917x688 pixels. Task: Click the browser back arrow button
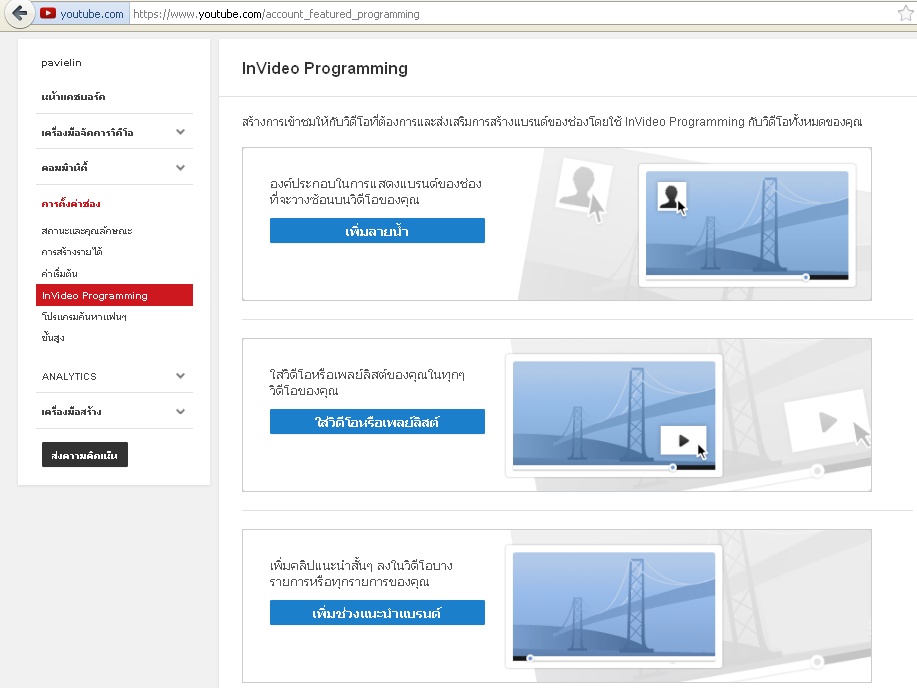[x=19, y=13]
